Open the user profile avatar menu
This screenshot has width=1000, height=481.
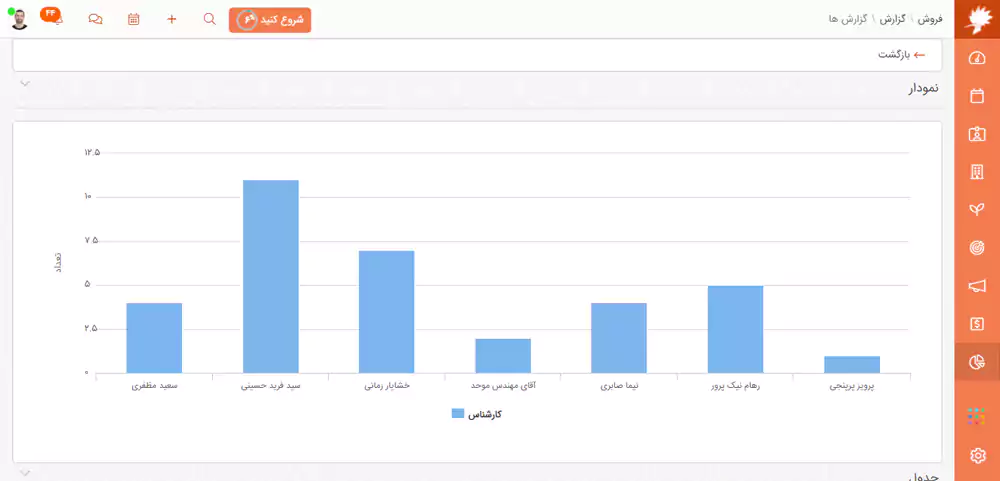[19, 19]
